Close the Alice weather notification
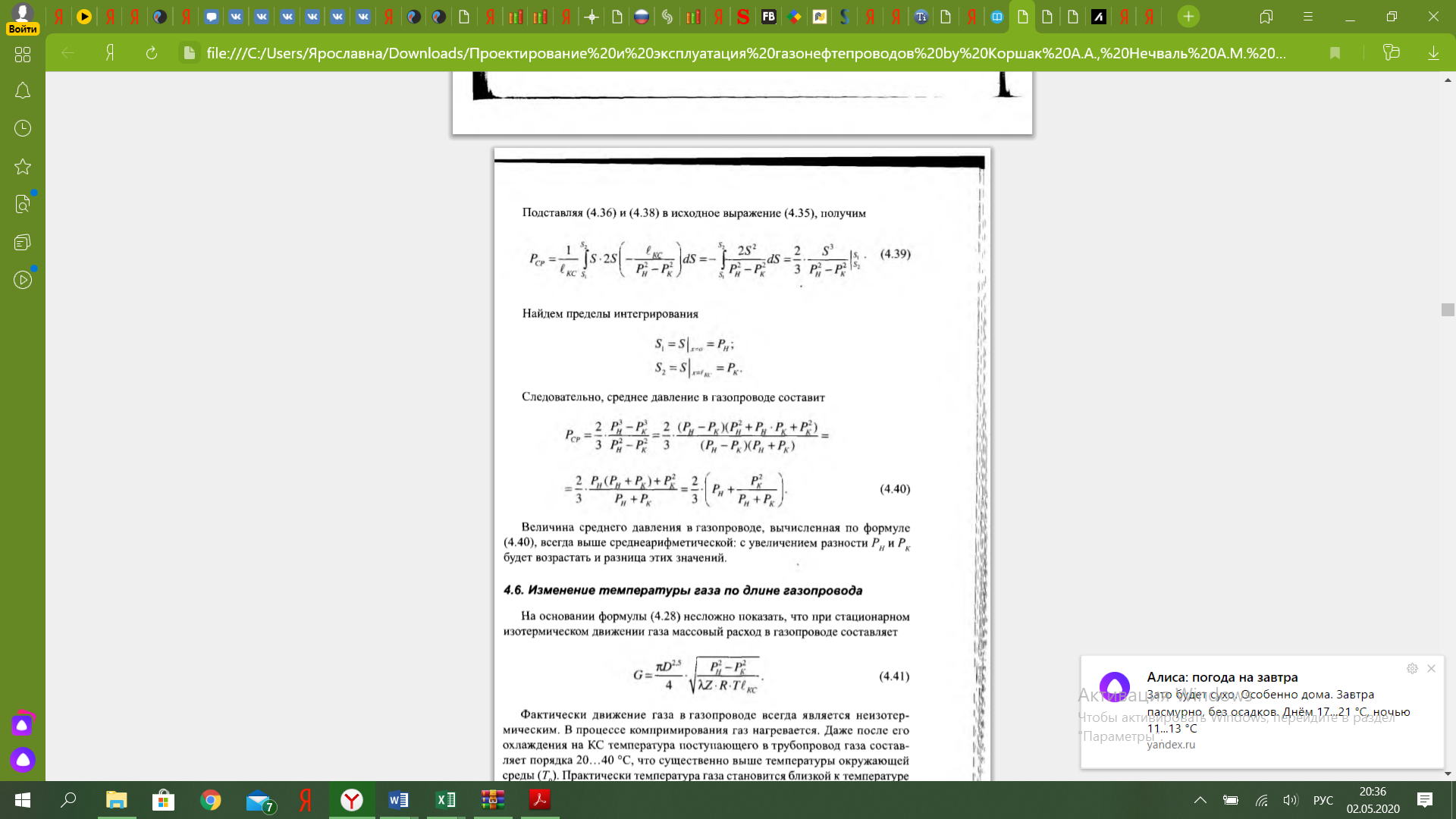The image size is (1456, 819). click(1431, 668)
